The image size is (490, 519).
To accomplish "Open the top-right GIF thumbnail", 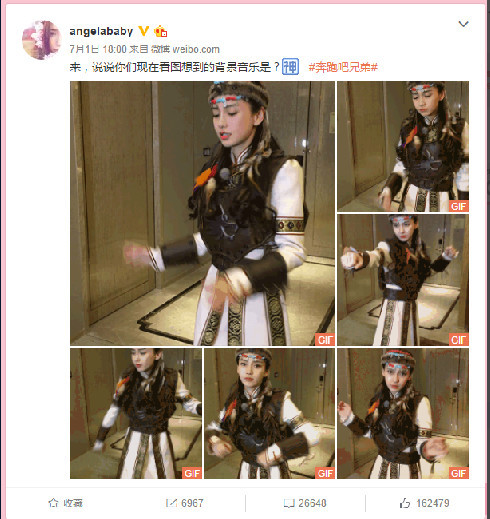I will point(403,146).
